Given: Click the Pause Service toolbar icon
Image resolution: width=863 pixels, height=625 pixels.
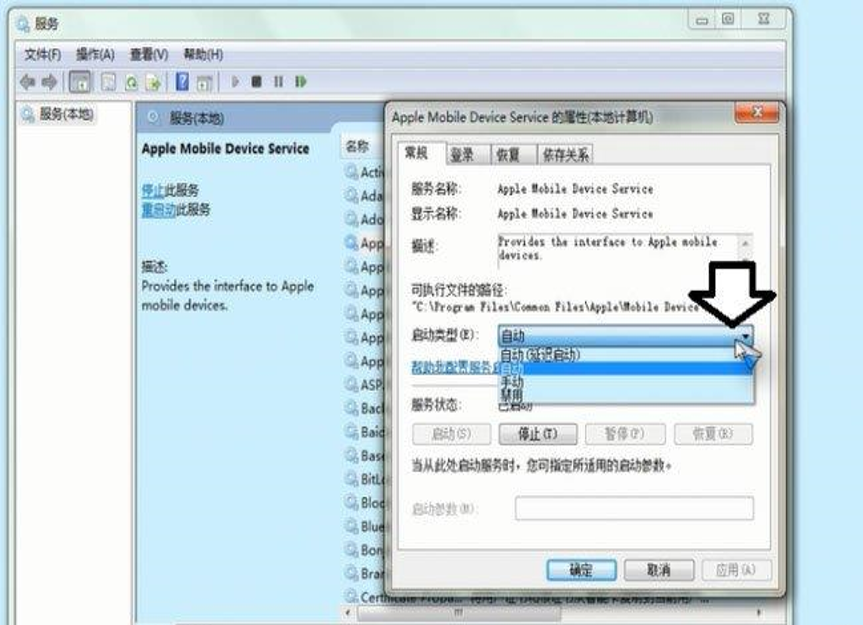Looking at the screenshot, I should coord(278,82).
